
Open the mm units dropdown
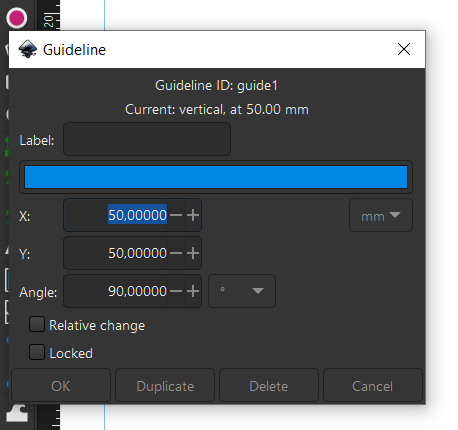point(381,215)
